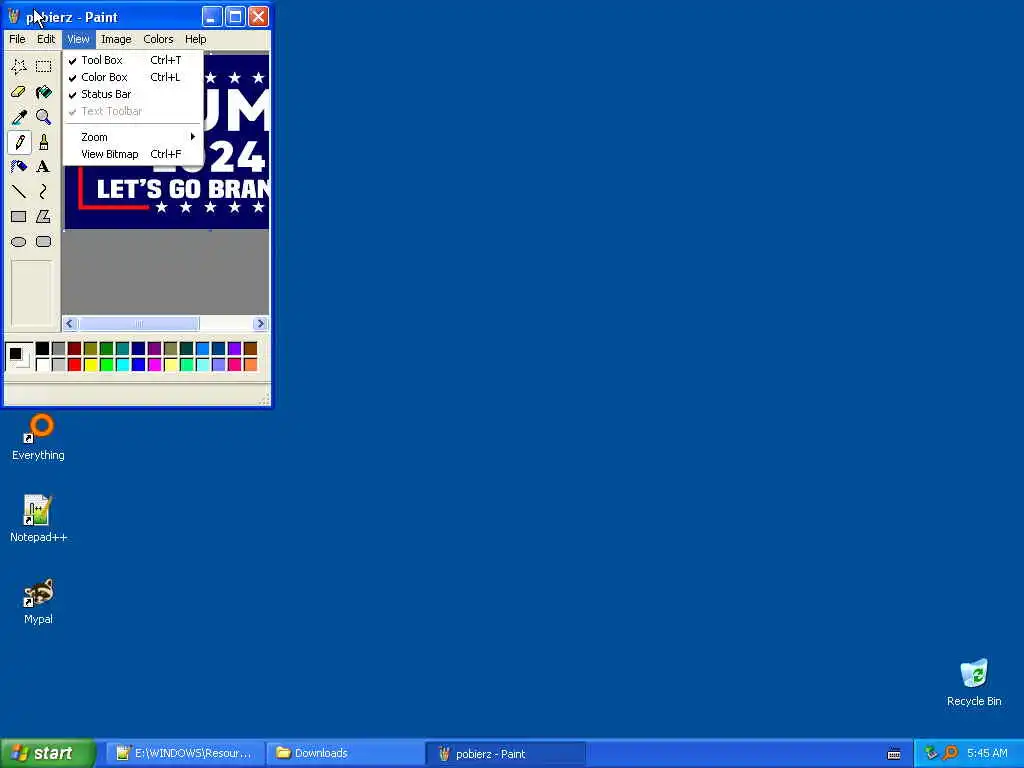Click the Paint title bar palette icon
Screen dimensions: 1024x768
point(14,16)
